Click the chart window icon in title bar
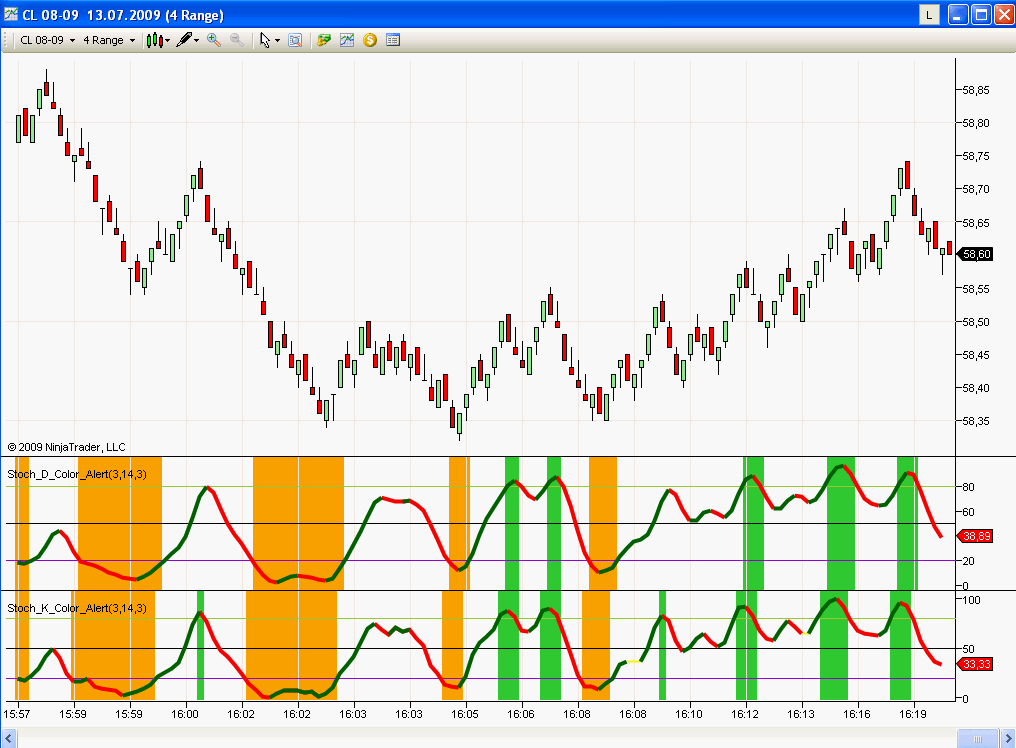Viewport: 1016px width, 748px height. 10,14
